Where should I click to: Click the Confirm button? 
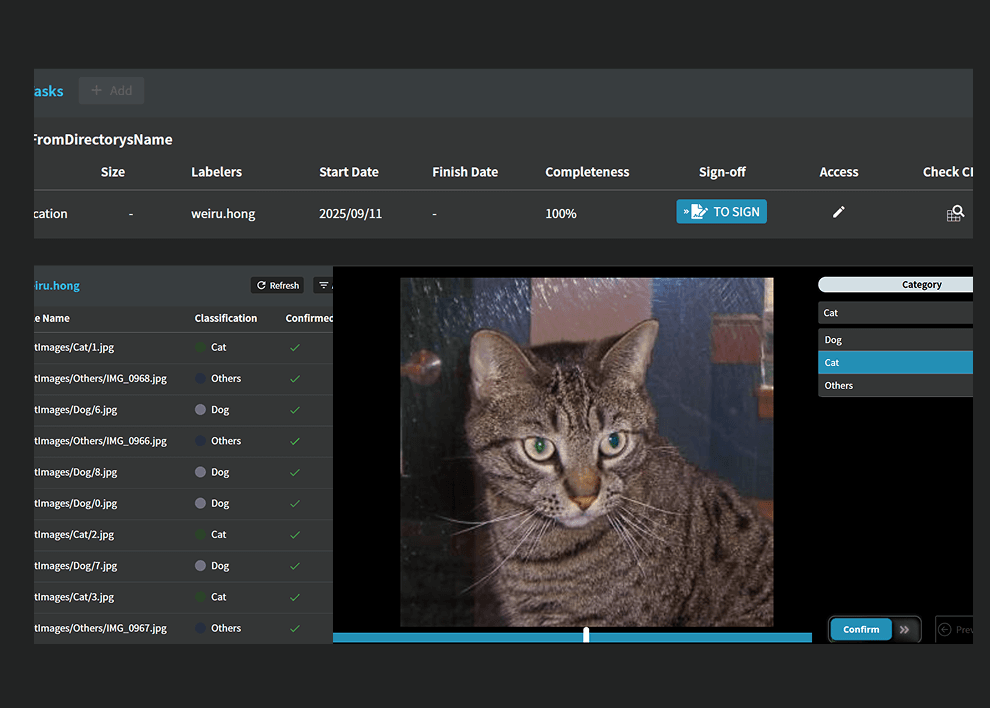tap(861, 630)
